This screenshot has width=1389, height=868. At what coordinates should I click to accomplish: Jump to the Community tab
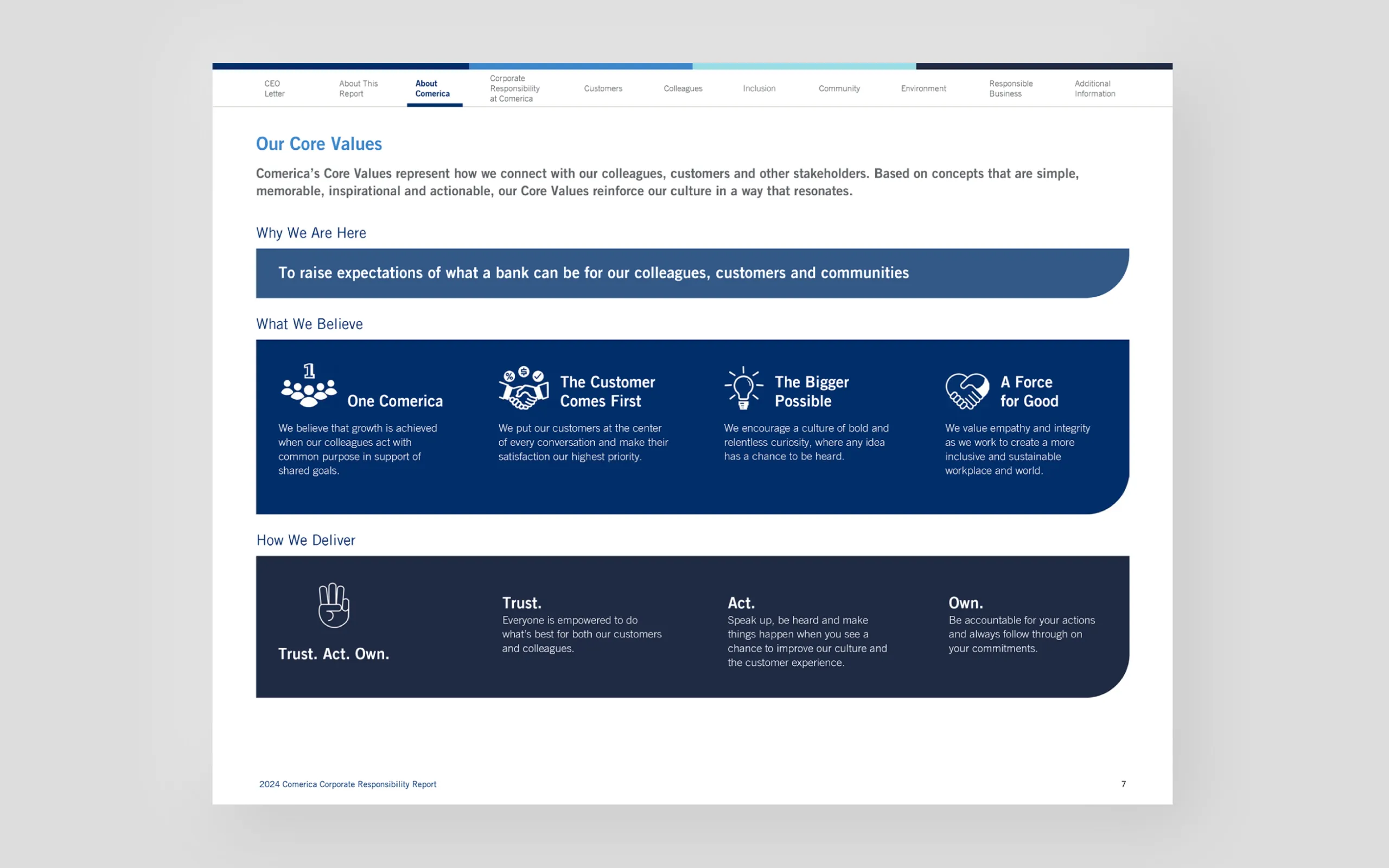click(x=839, y=88)
